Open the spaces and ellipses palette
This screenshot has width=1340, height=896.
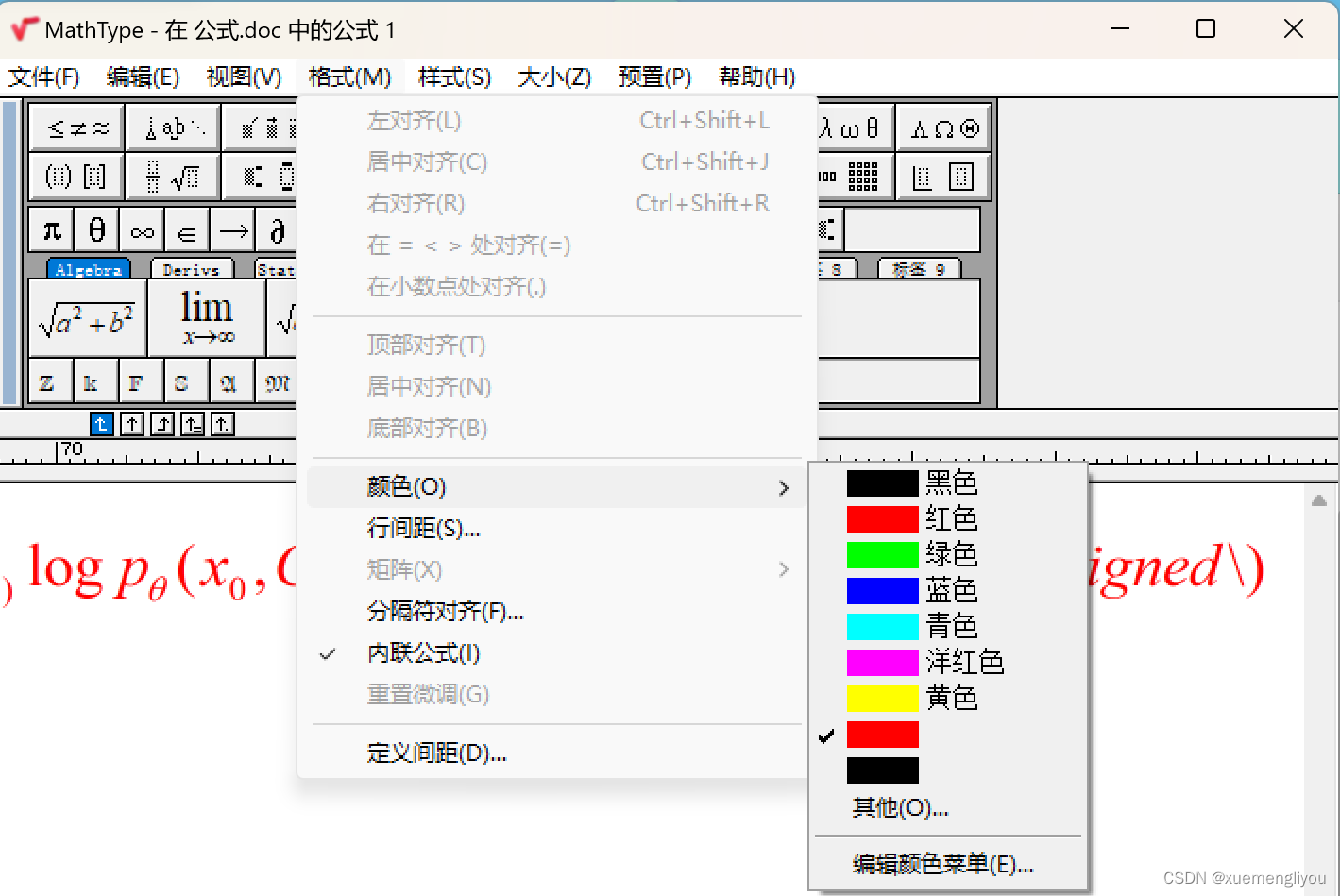point(175,128)
